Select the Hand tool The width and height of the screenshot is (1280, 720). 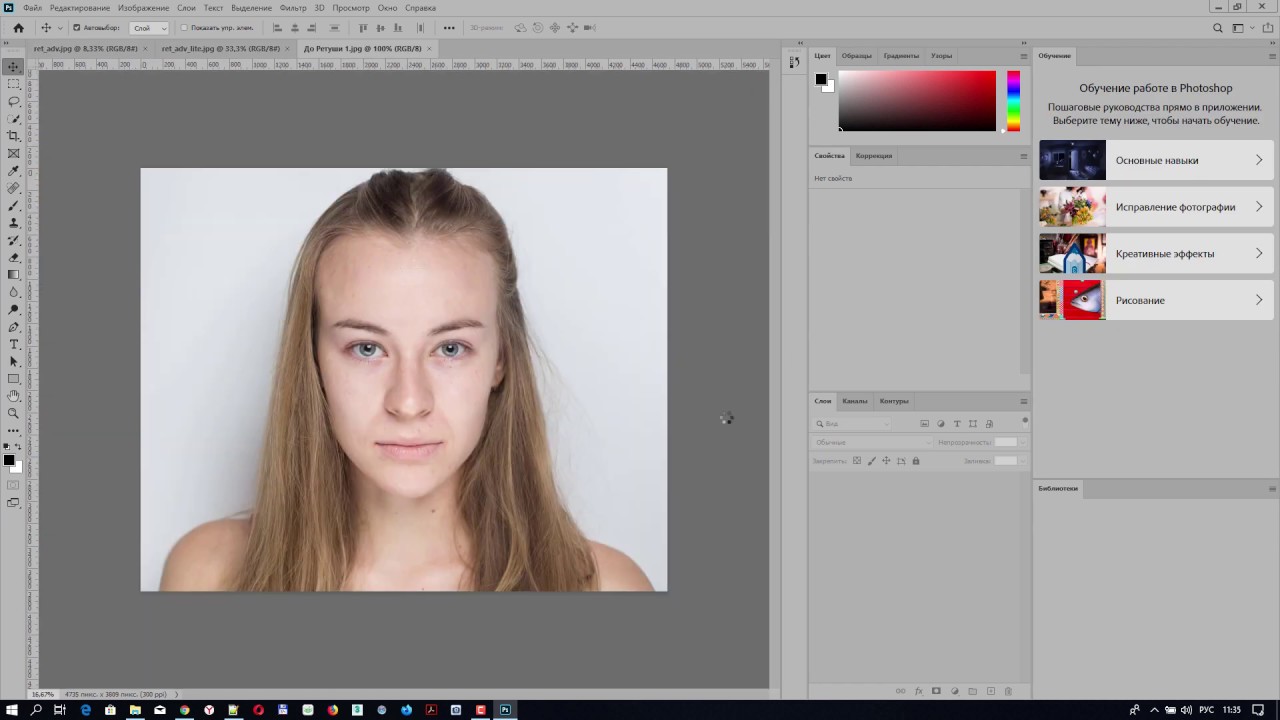click(13, 396)
